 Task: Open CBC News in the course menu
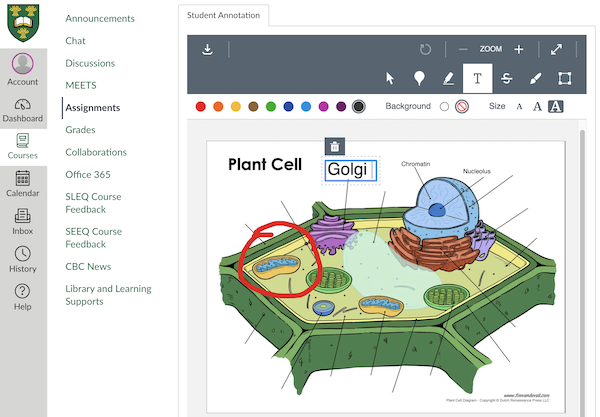[x=88, y=267]
